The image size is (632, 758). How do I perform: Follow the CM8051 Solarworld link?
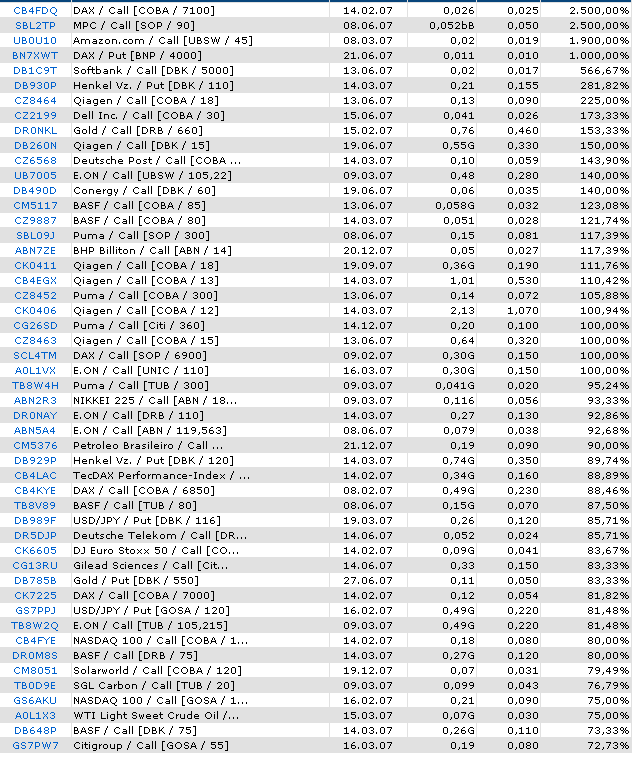pos(35,670)
